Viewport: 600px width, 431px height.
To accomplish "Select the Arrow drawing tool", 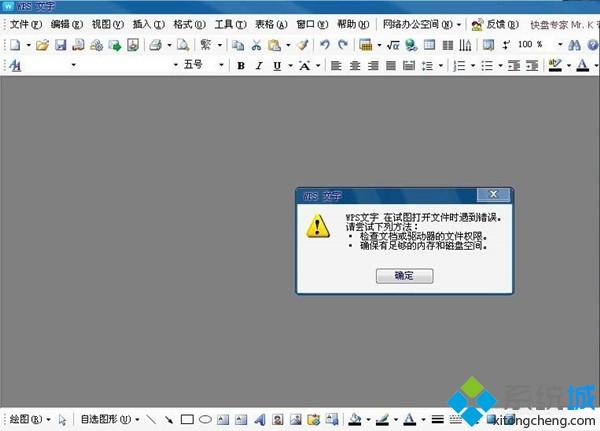I will point(169,420).
